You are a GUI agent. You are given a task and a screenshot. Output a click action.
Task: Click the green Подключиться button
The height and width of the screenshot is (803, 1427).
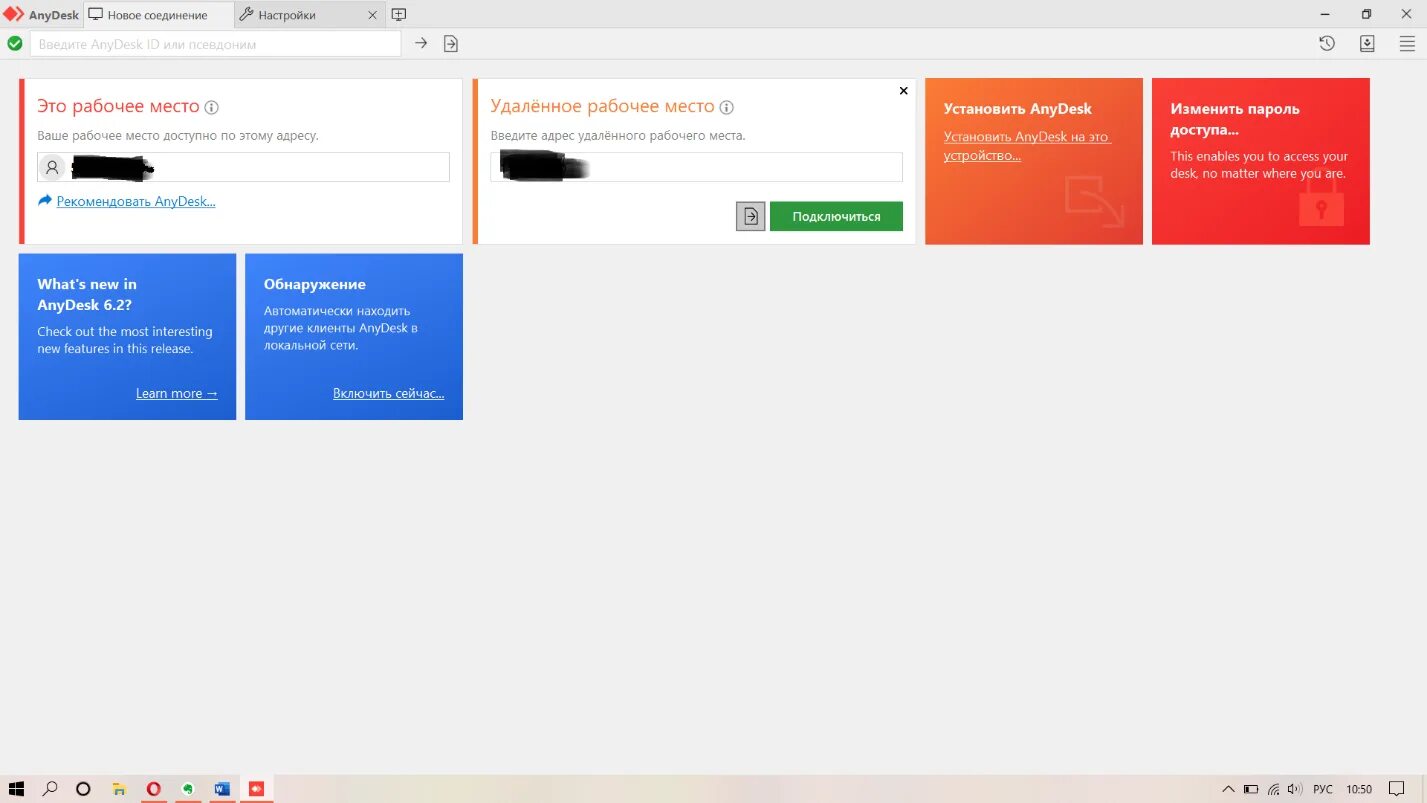coord(836,216)
